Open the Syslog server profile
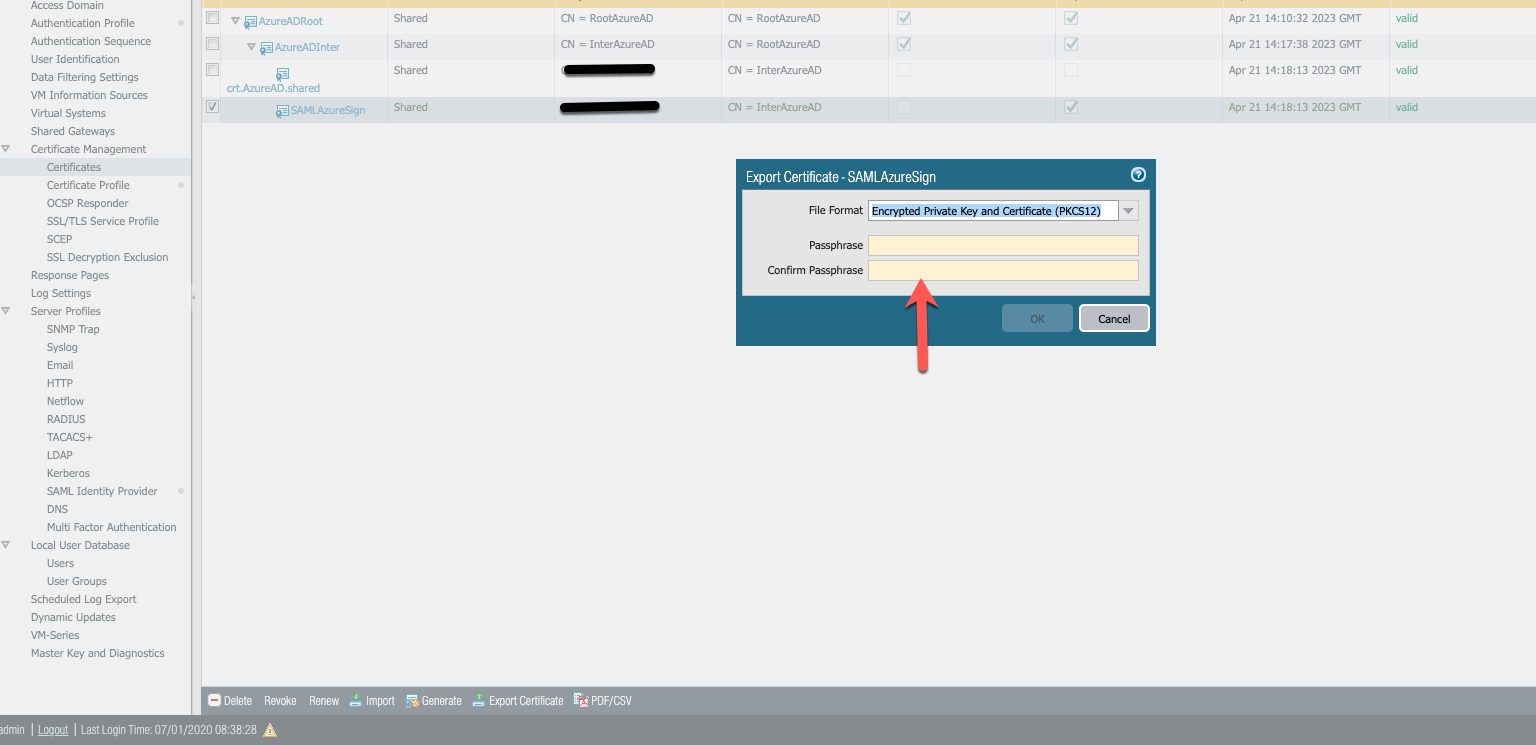The width and height of the screenshot is (1536, 745). coord(62,347)
